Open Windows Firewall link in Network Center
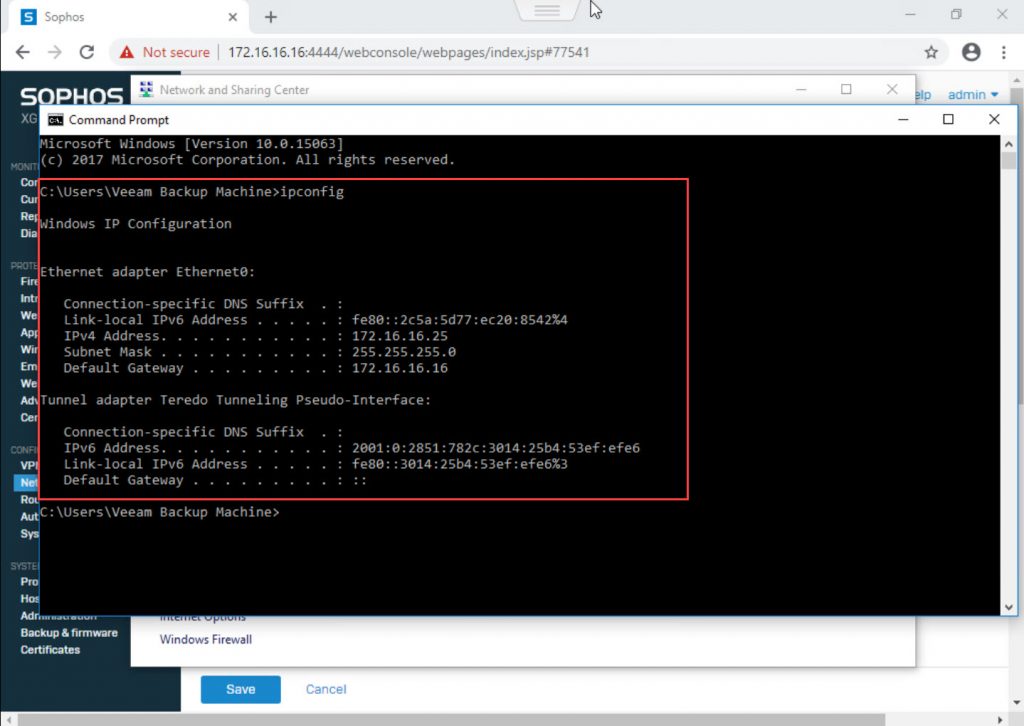This screenshot has width=1024, height=726. point(206,640)
